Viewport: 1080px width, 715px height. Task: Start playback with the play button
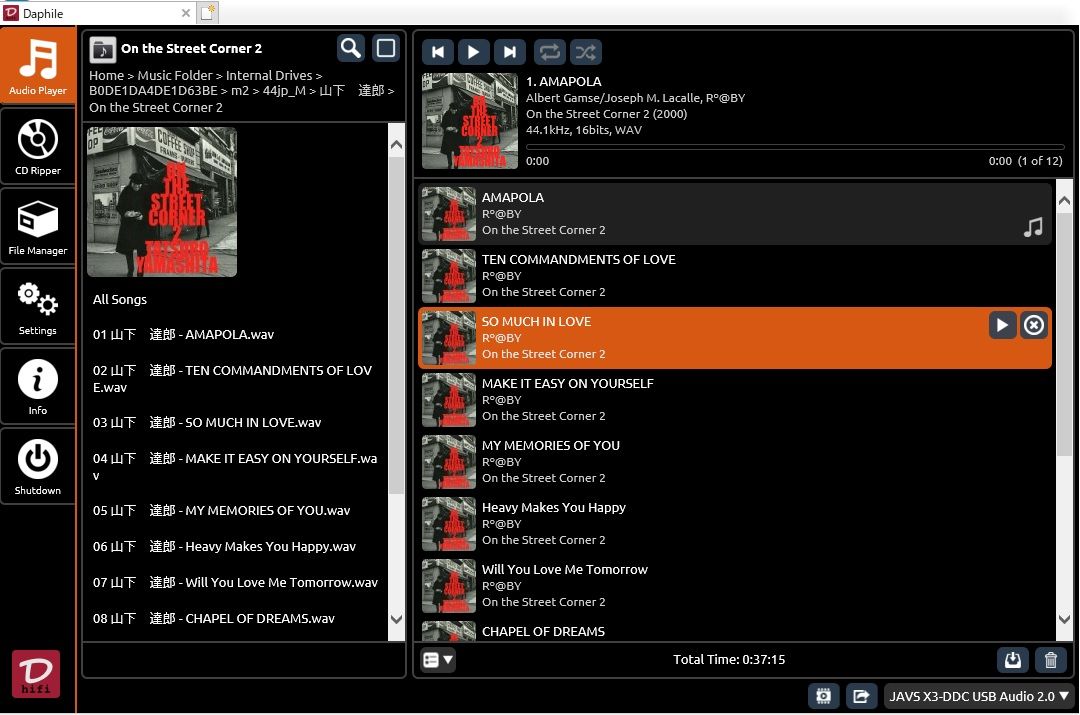[473, 52]
